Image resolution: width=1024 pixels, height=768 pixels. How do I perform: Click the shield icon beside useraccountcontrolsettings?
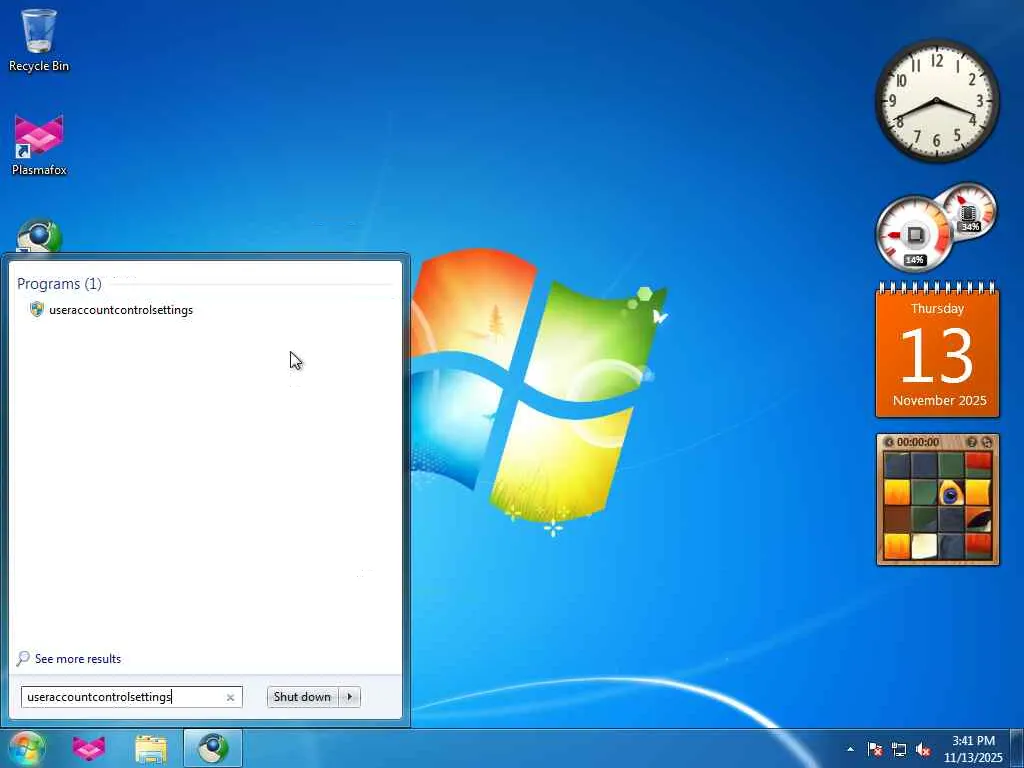[37, 310]
